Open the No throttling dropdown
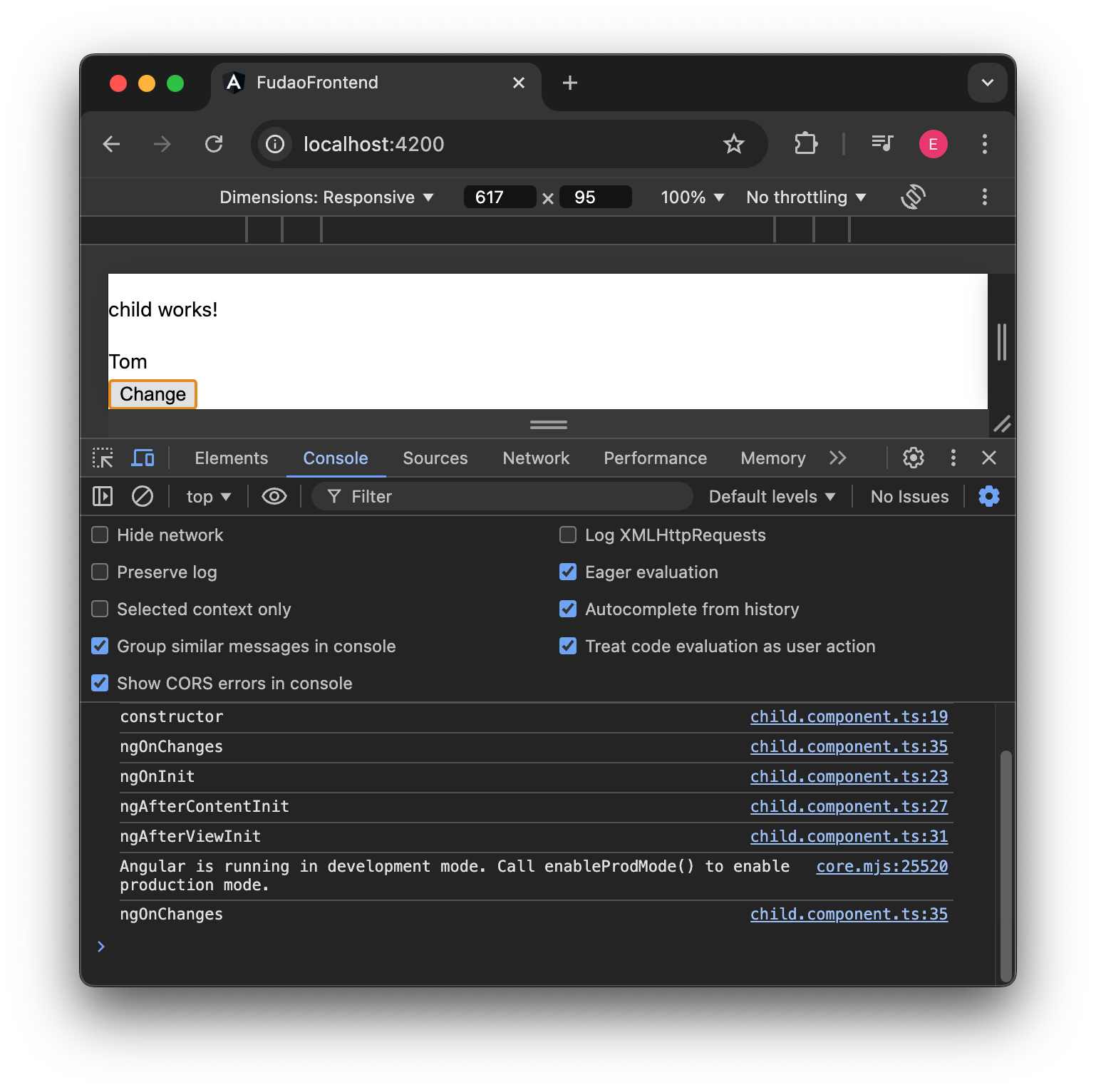This screenshot has height=1092, width=1096. [805, 197]
